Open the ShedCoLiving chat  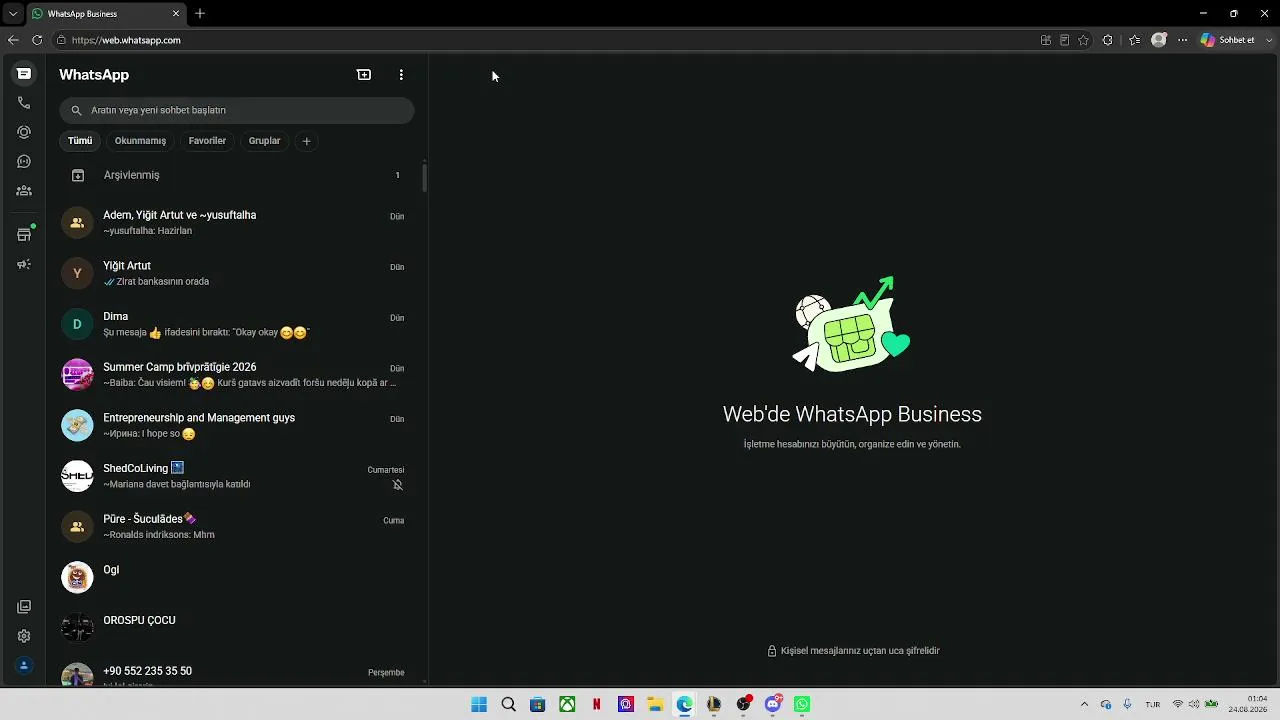(x=236, y=476)
